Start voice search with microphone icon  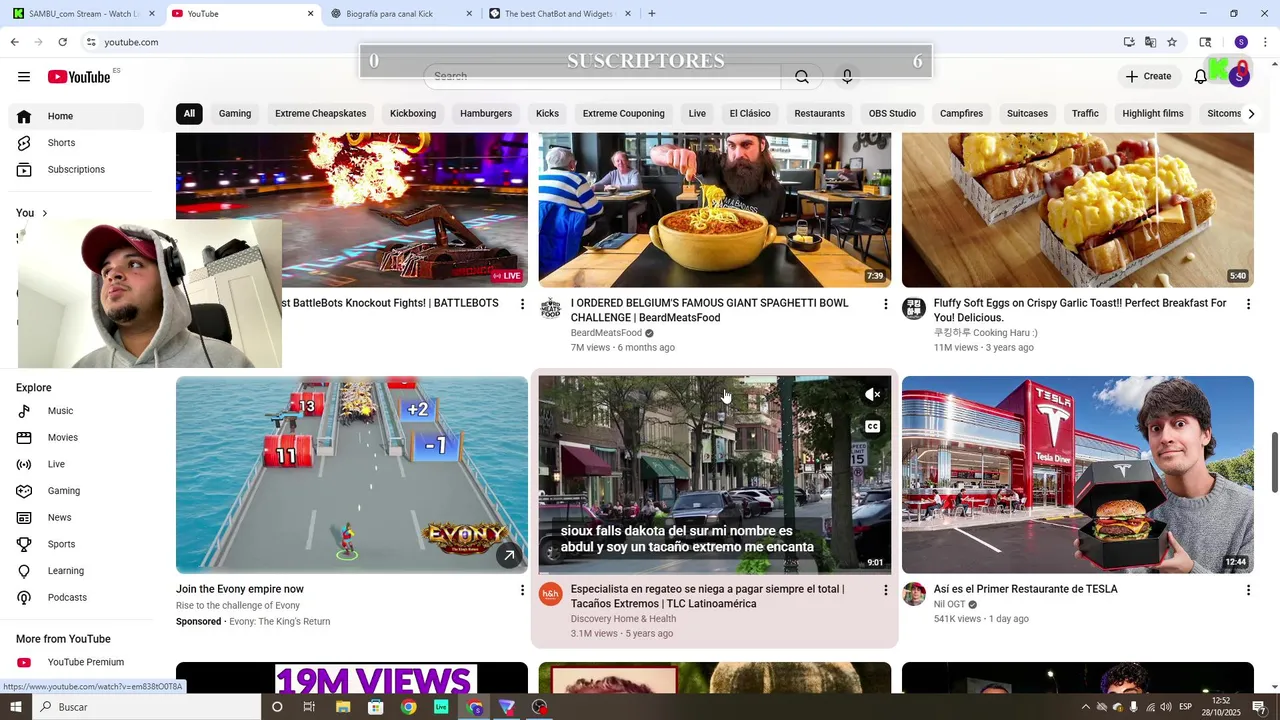point(847,77)
